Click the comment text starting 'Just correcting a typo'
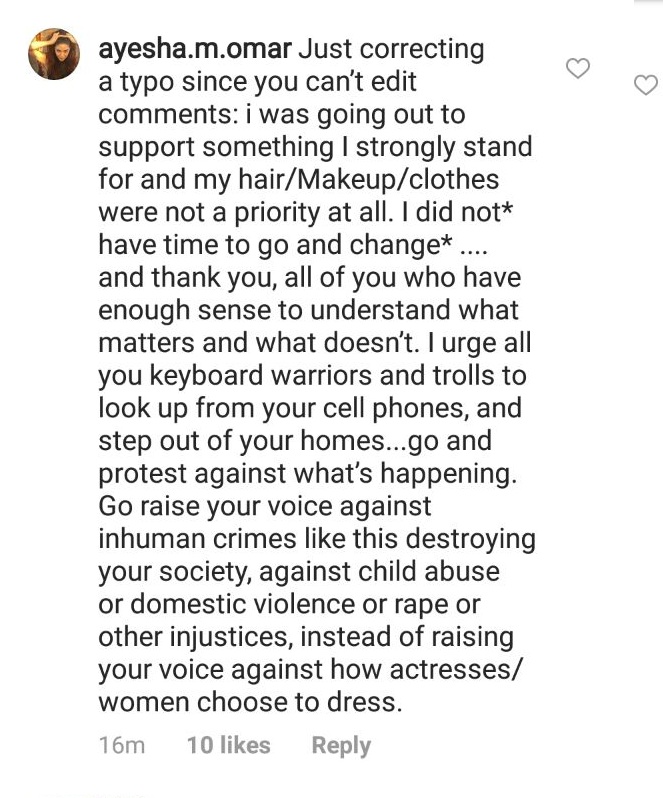 pyautogui.click(x=315, y=375)
